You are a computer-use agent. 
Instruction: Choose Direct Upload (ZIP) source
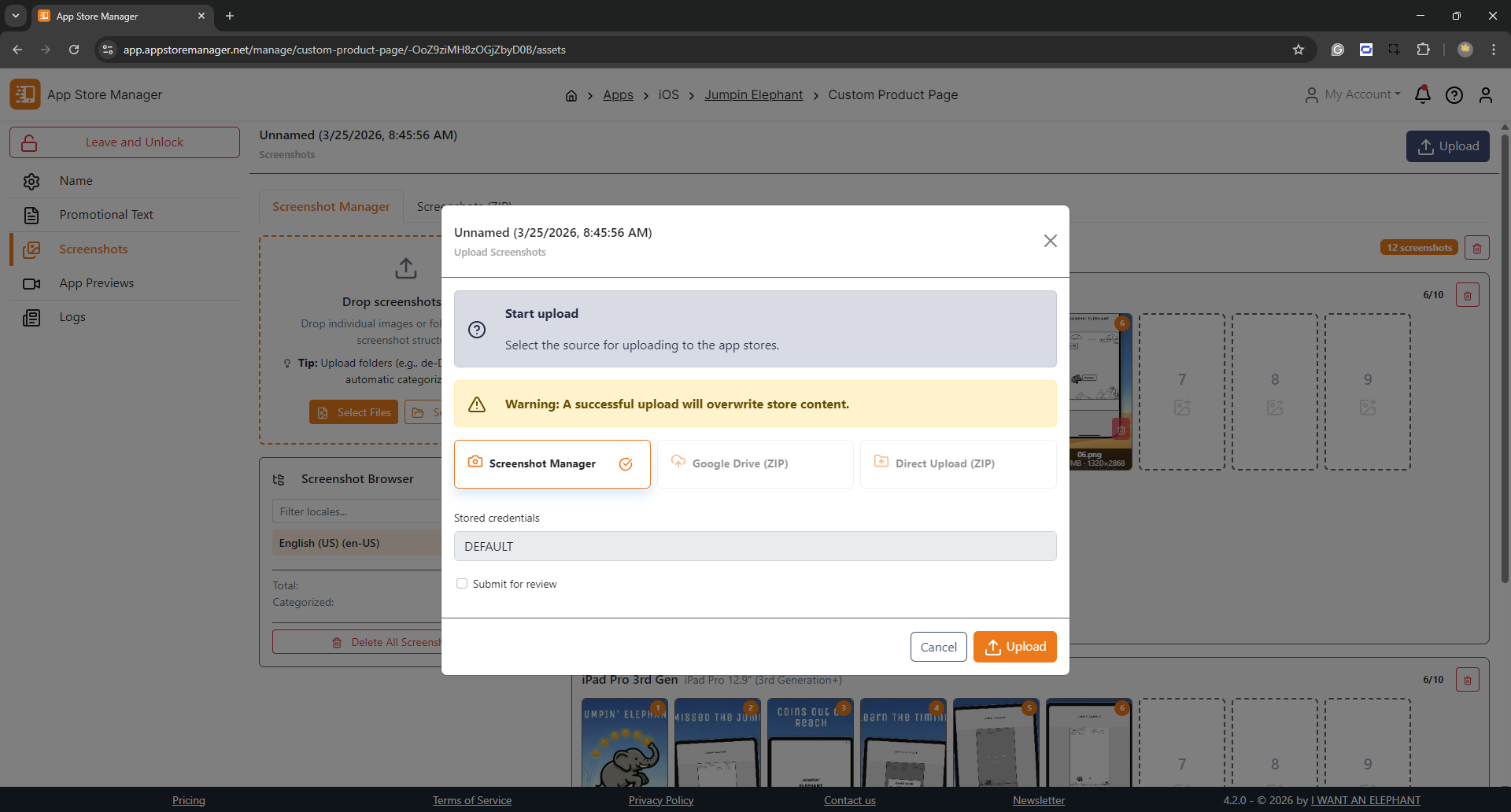[x=958, y=463]
